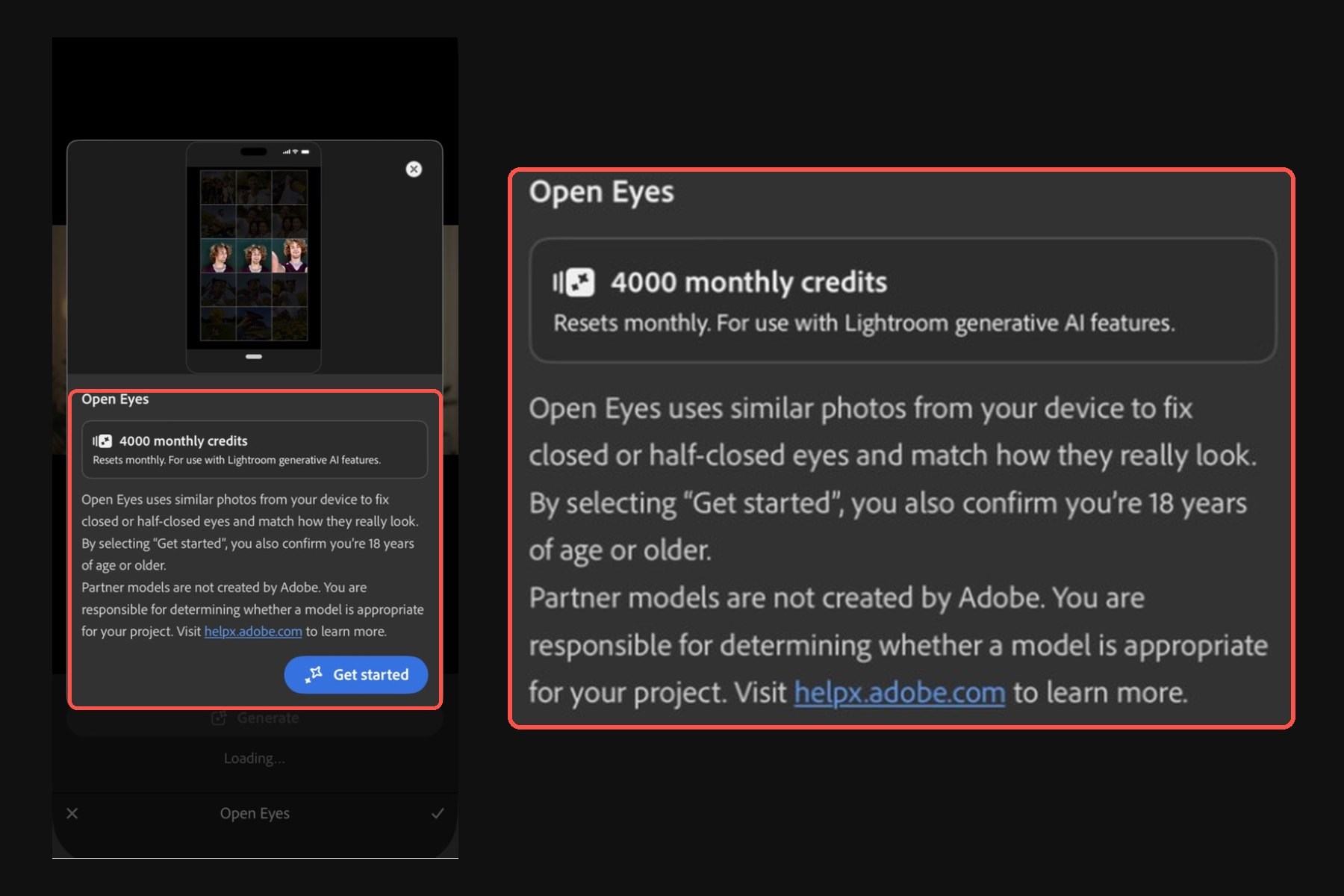Image resolution: width=1344 pixels, height=896 pixels.
Task: Click the sparkle icon on Get started
Action: (314, 674)
